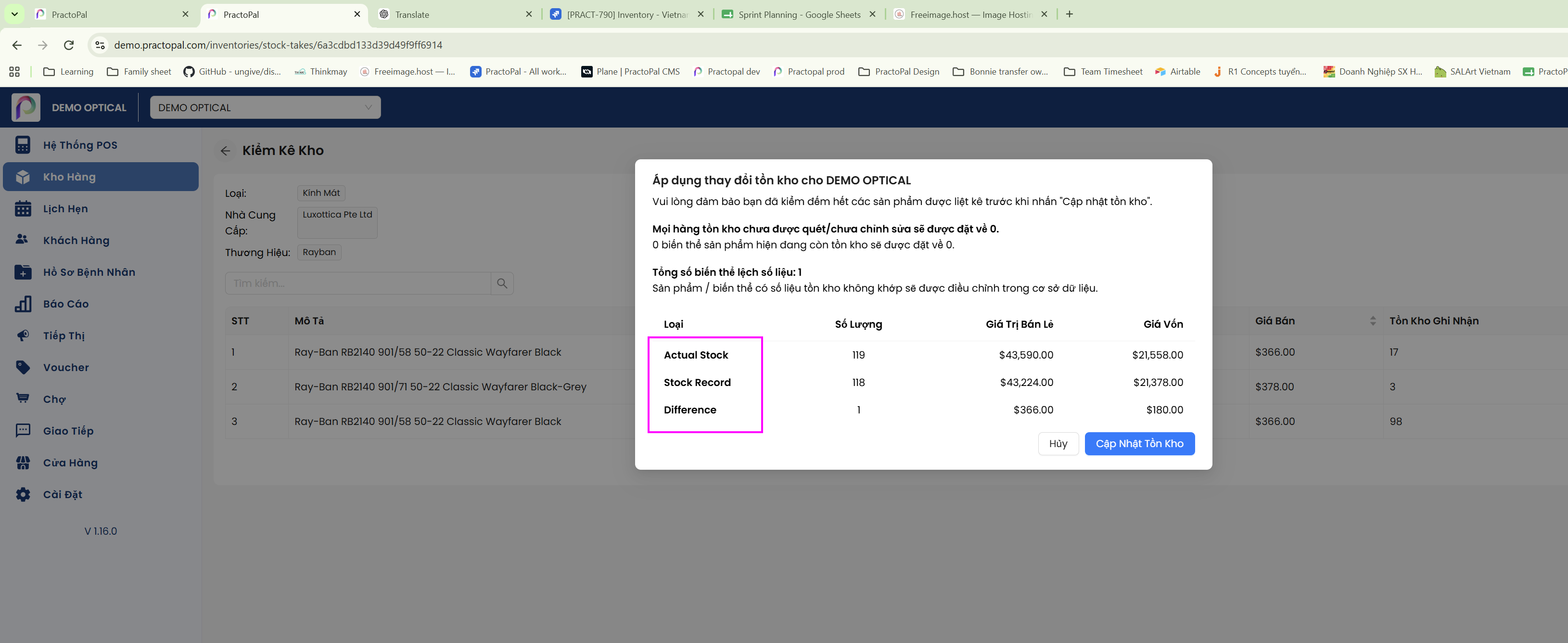Click the Giao Tiếp chat icon
This screenshot has height=643, width=1568.
pyautogui.click(x=23, y=430)
